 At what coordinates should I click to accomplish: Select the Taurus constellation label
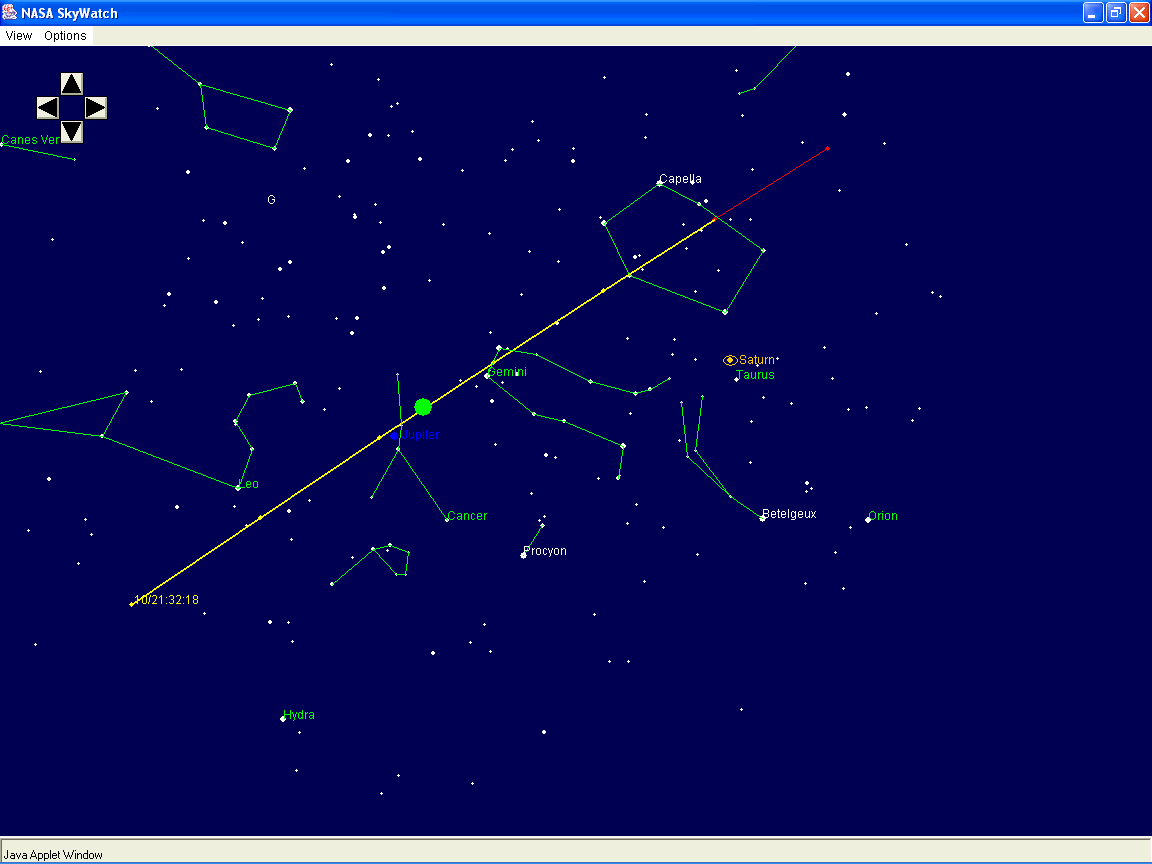click(755, 375)
